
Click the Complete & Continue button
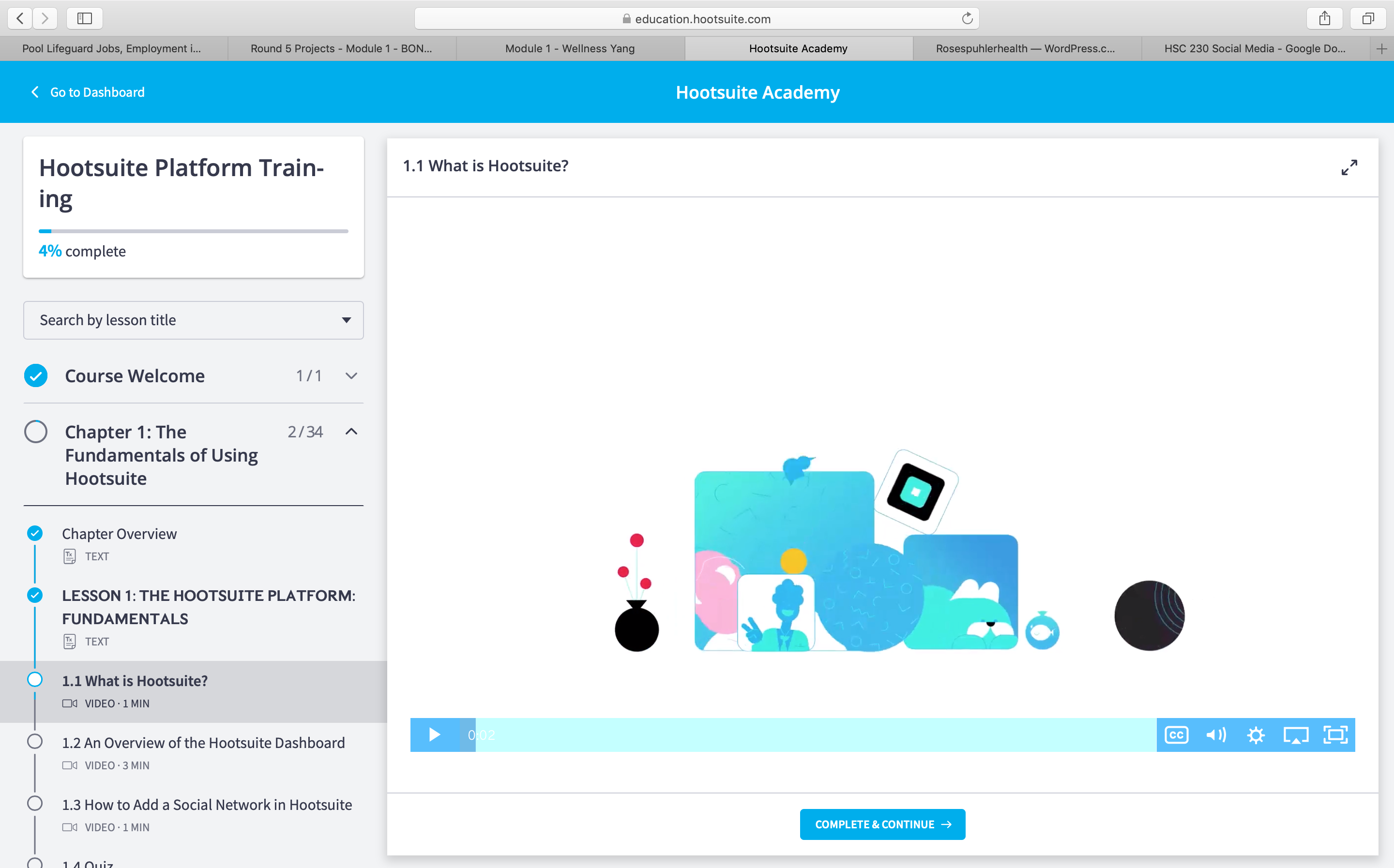point(882,824)
